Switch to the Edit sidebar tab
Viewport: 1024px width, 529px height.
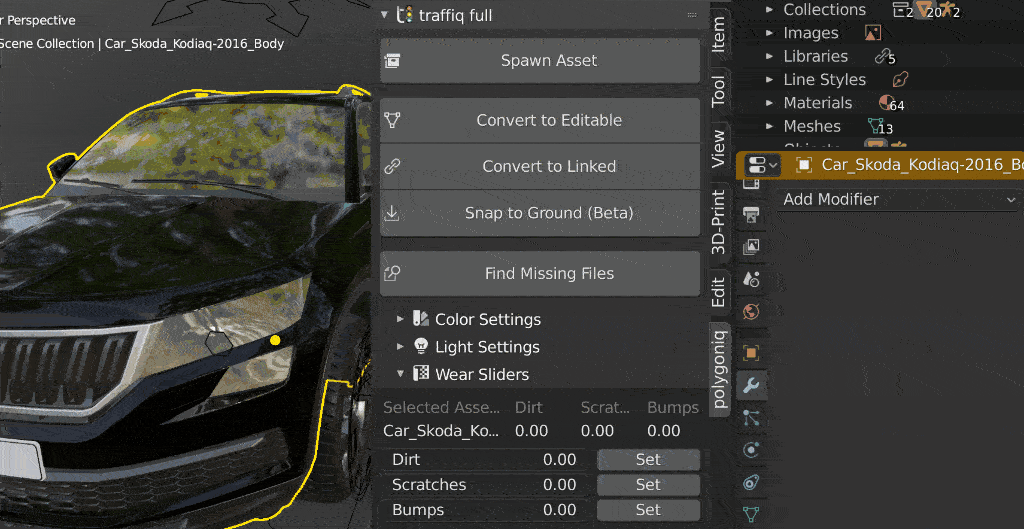click(718, 292)
